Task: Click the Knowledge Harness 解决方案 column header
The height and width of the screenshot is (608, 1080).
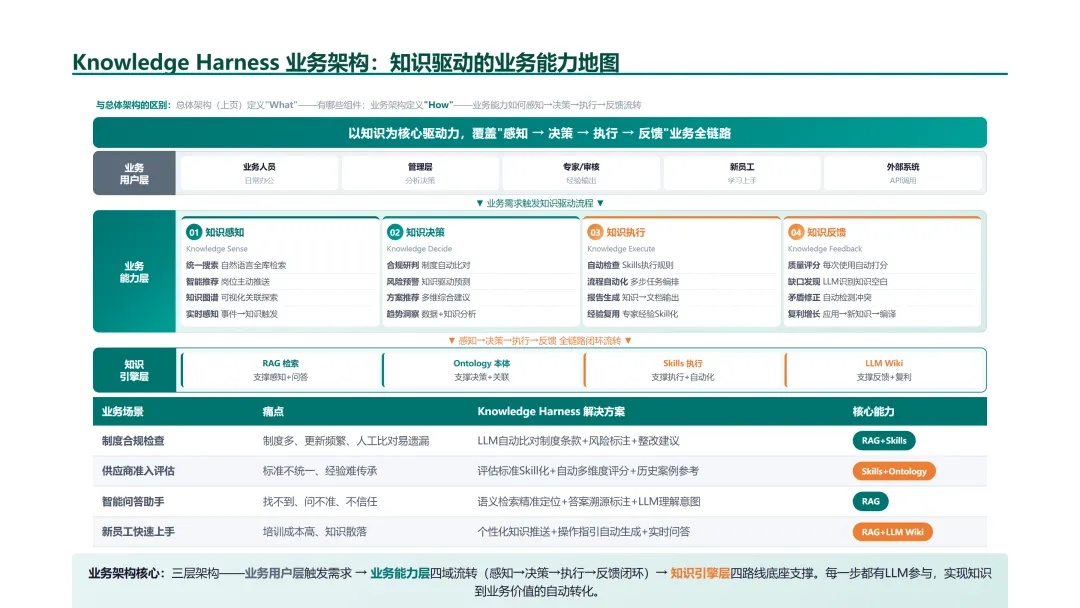Action: [551, 412]
